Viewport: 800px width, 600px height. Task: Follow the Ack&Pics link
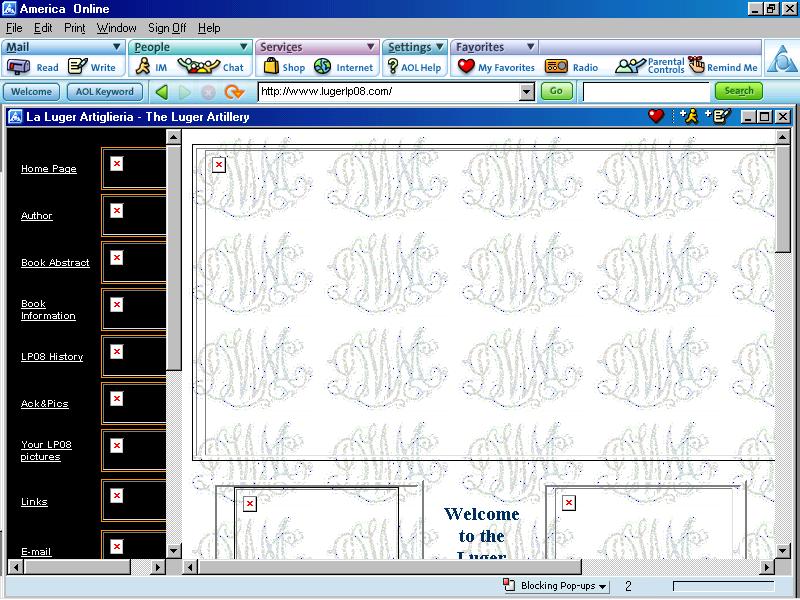[x=44, y=404]
